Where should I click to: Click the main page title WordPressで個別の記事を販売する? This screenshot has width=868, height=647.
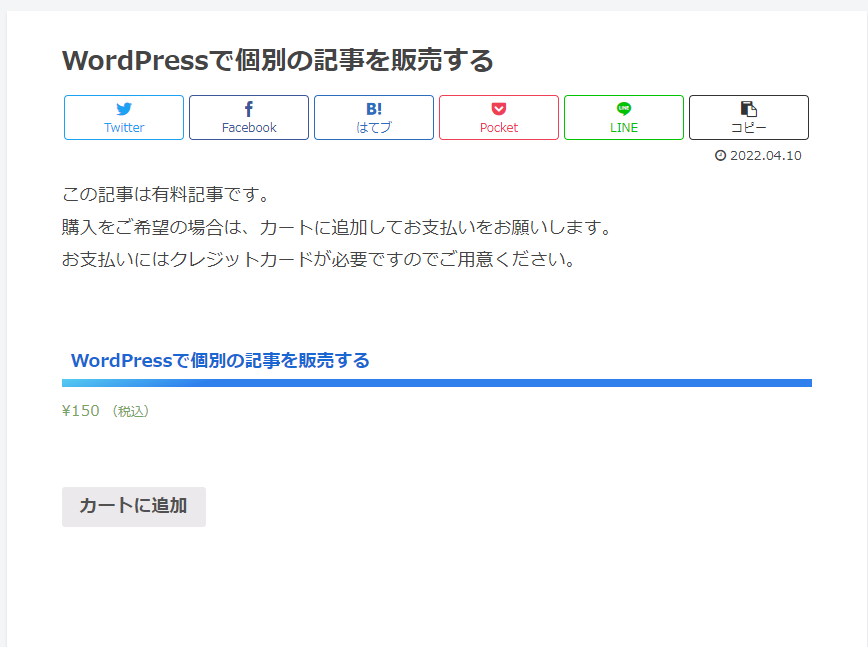point(278,60)
